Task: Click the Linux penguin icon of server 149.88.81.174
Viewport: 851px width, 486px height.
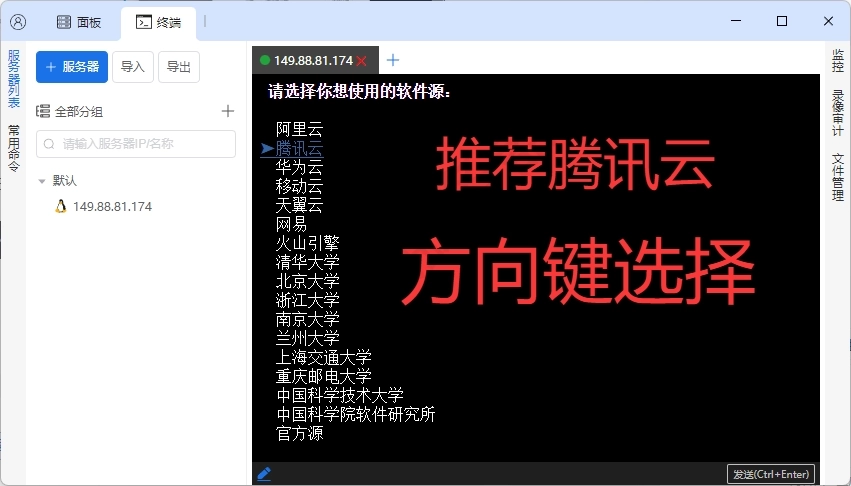Action: coord(61,206)
